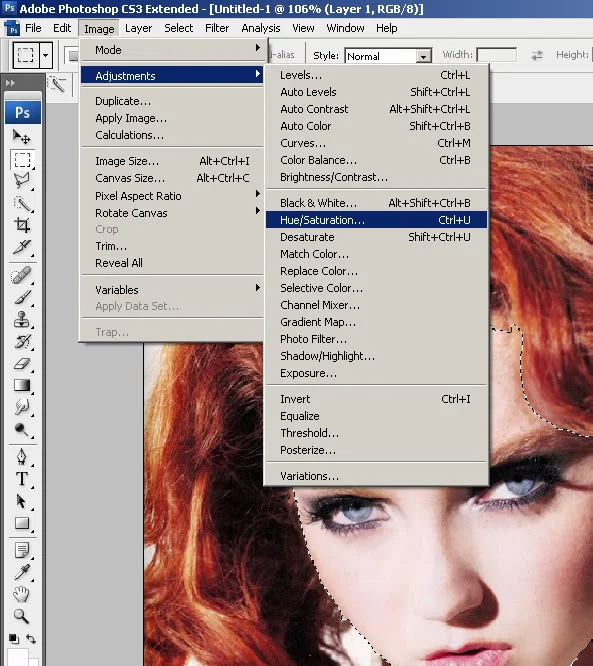Open the Select menu
This screenshot has width=593, height=666.
(178, 28)
